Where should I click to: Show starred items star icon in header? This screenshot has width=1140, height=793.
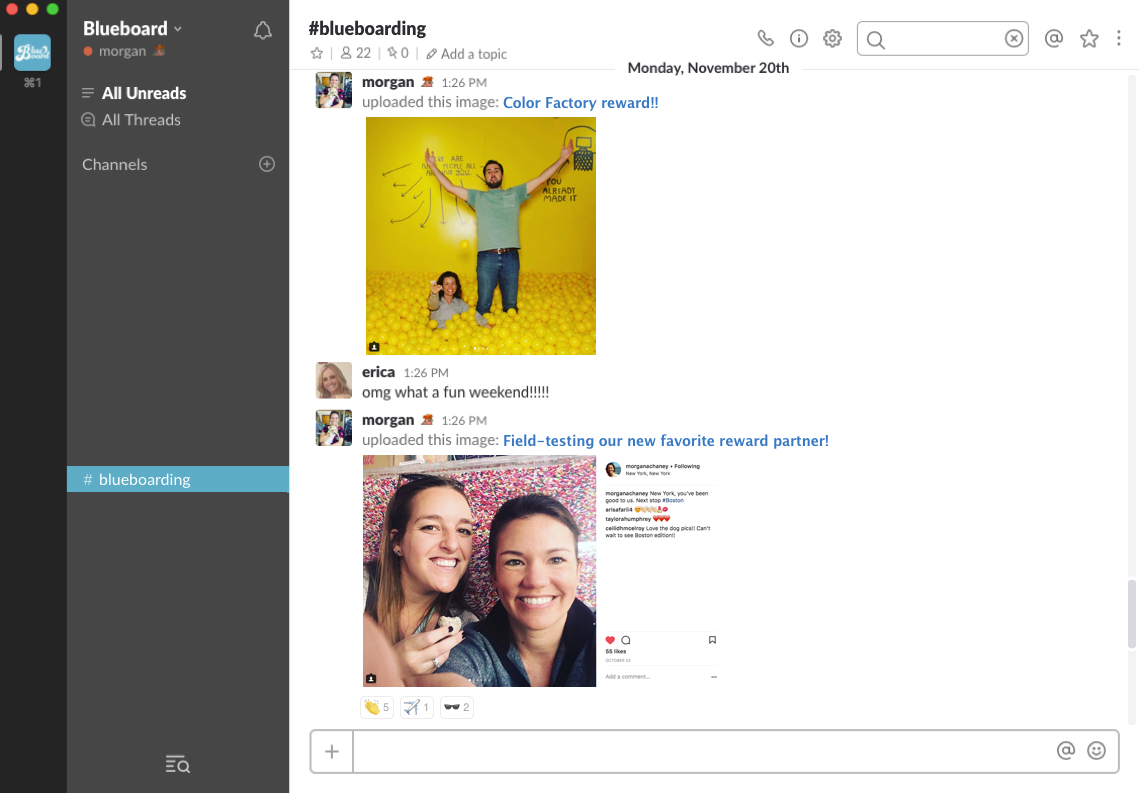click(x=1088, y=38)
